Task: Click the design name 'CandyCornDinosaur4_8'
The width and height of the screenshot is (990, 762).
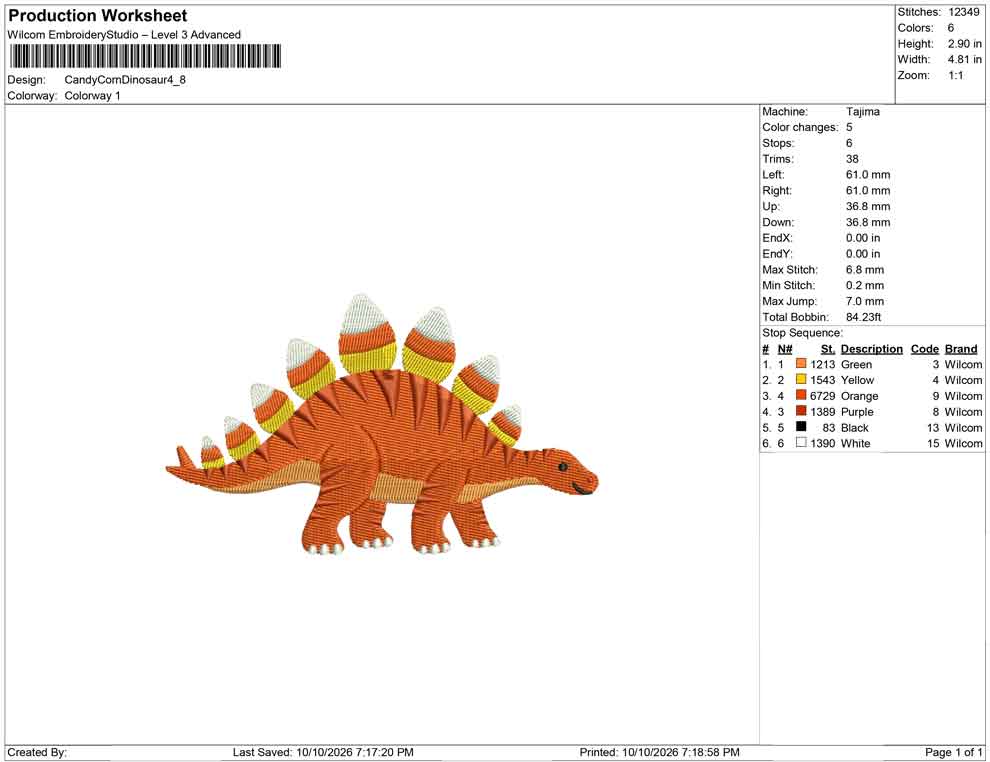Action: (125, 80)
